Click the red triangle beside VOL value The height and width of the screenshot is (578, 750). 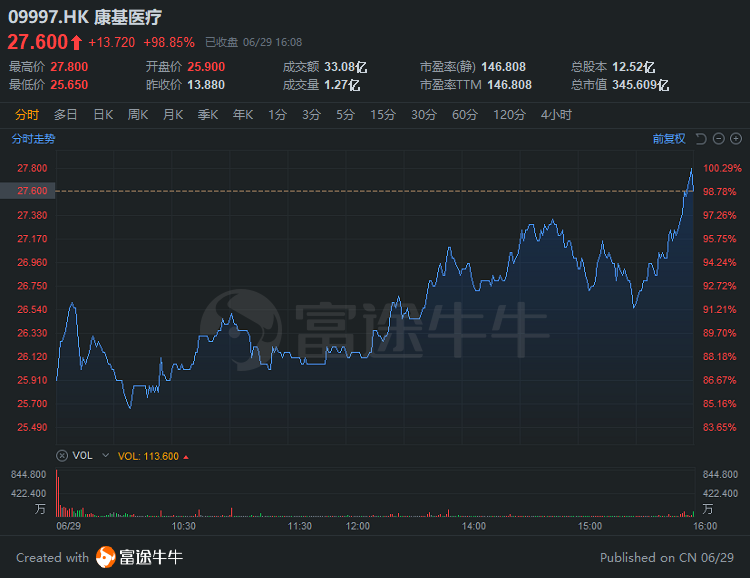pyautogui.click(x=185, y=456)
